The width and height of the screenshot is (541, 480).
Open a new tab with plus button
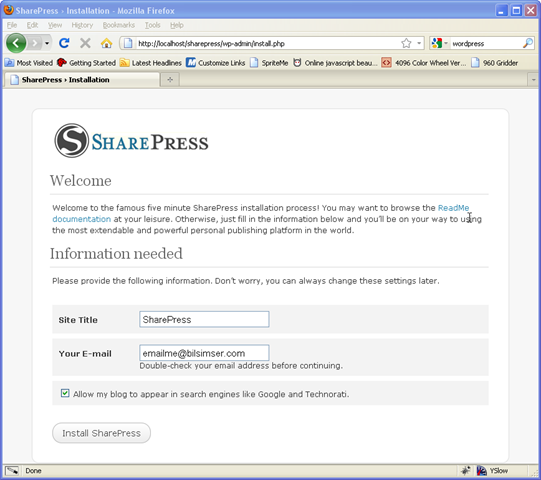tap(170, 80)
